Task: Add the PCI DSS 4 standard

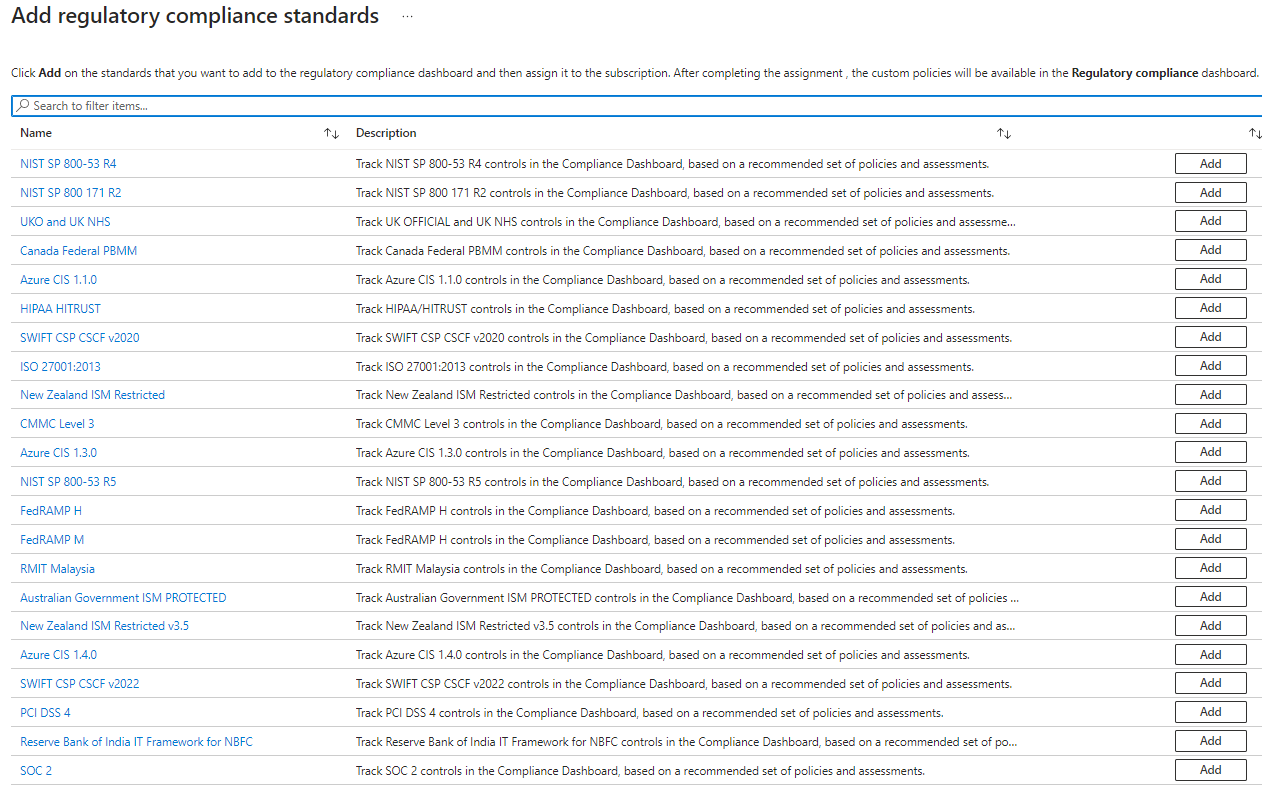Action: coord(1210,712)
